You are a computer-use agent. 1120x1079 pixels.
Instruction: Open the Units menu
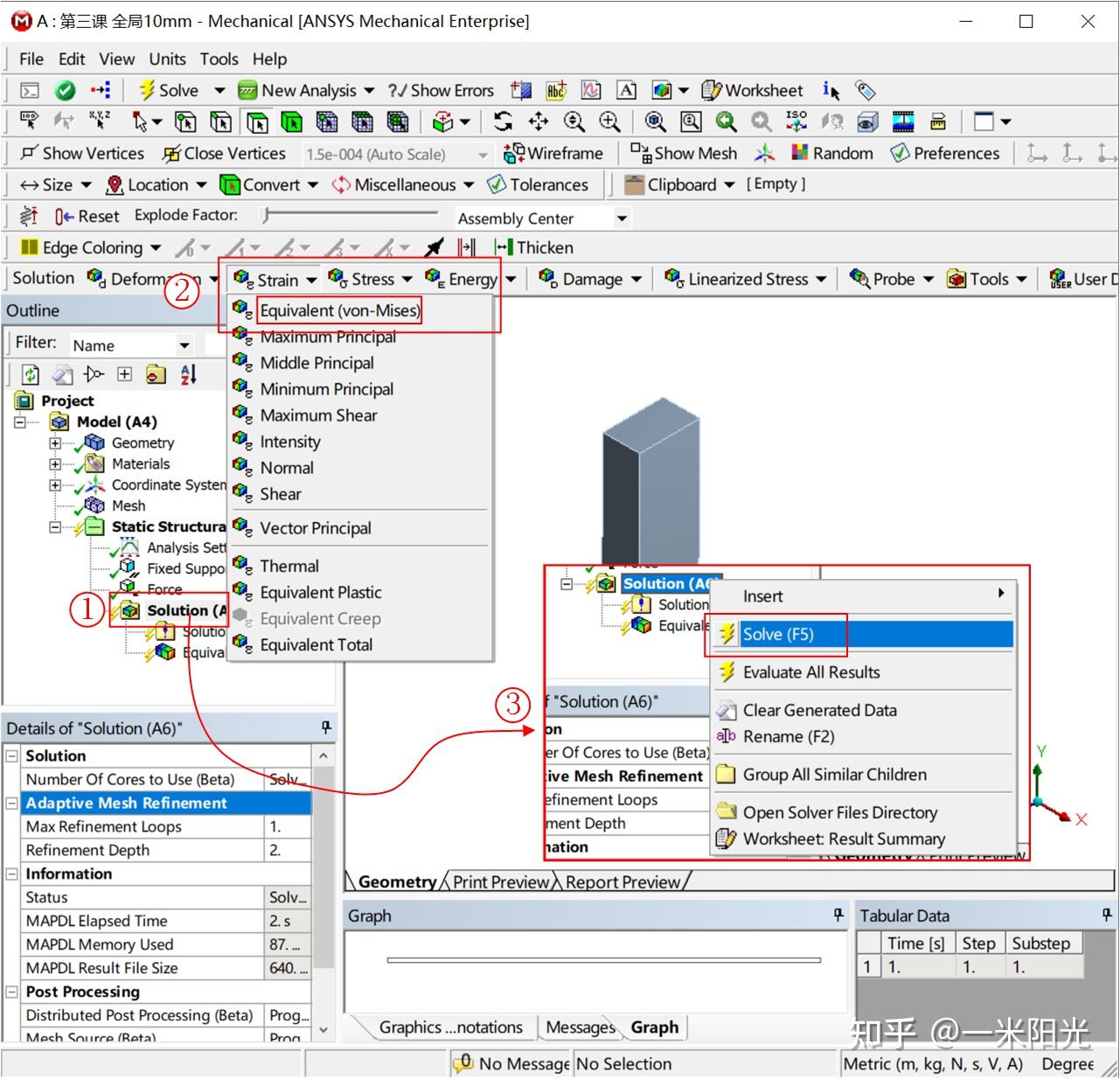click(x=166, y=59)
